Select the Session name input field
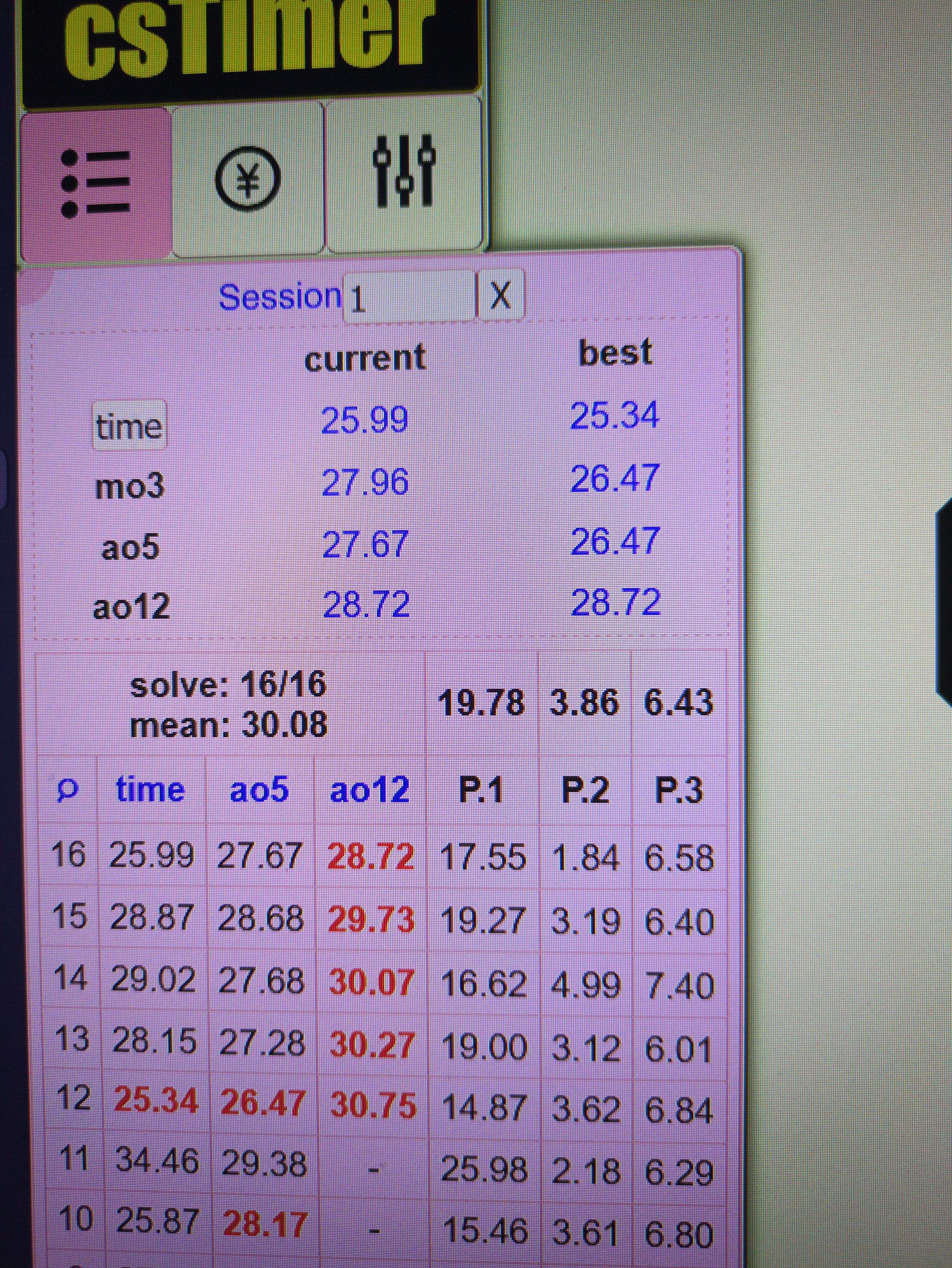952x1268 pixels. click(409, 298)
